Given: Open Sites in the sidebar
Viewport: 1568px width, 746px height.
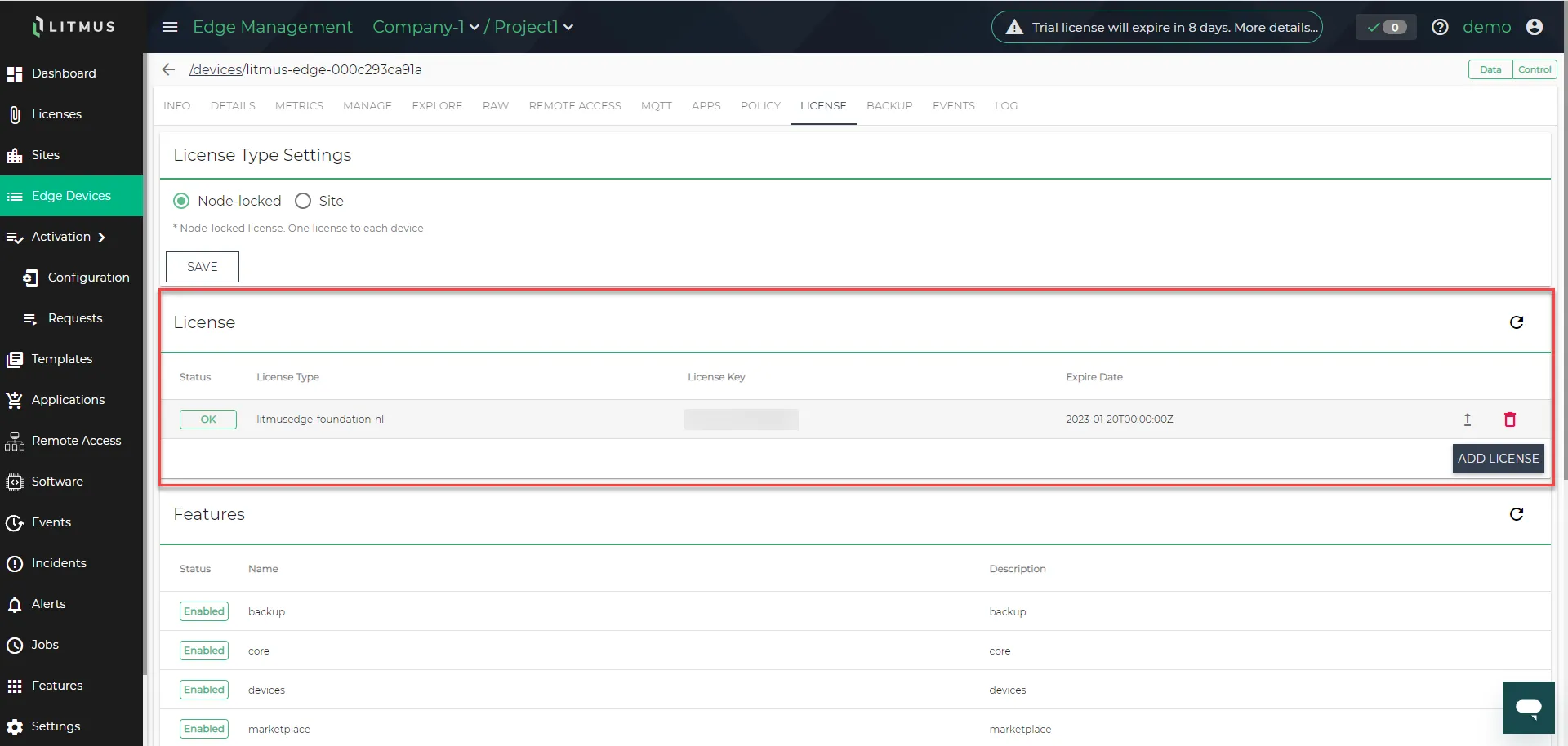Looking at the screenshot, I should 71,155.
